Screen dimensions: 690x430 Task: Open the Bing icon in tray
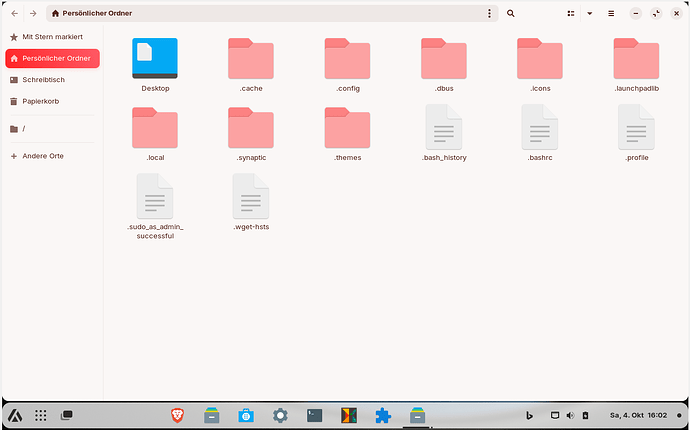point(530,415)
